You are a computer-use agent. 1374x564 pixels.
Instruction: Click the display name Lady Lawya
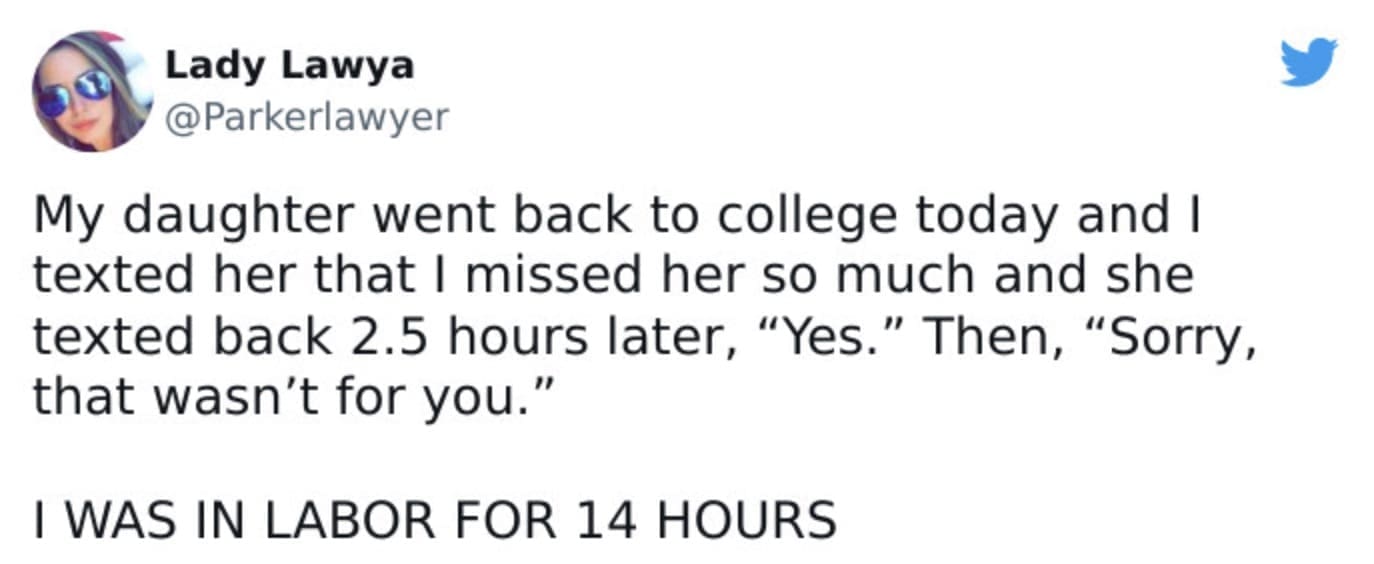tap(288, 66)
